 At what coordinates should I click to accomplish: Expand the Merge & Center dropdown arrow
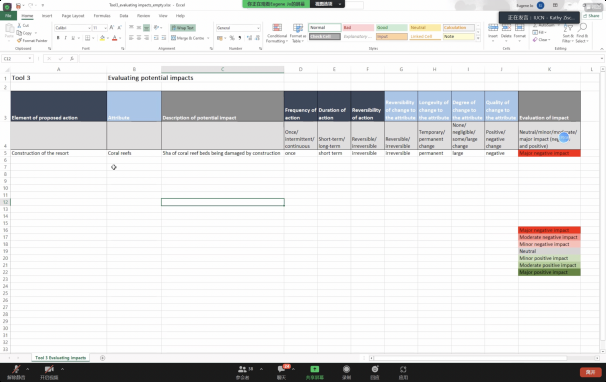[x=208, y=38]
